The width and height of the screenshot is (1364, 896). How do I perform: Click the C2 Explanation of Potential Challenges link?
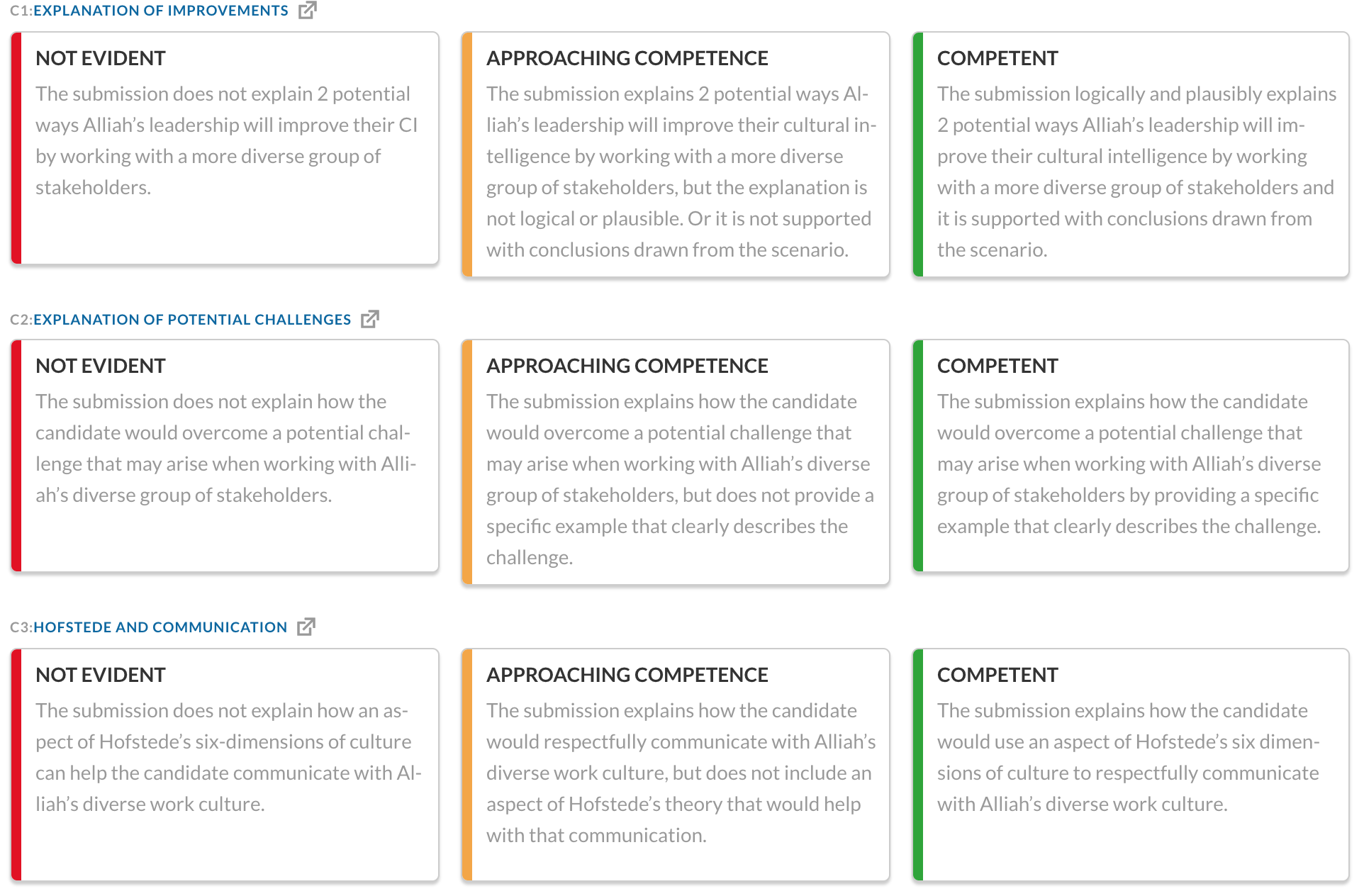click(192, 320)
